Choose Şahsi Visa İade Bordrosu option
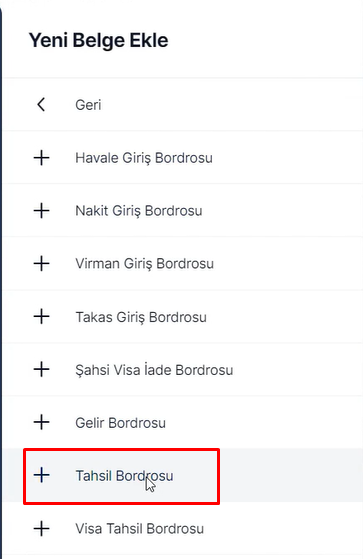Screen dimensions: 363x559 tap(154, 370)
